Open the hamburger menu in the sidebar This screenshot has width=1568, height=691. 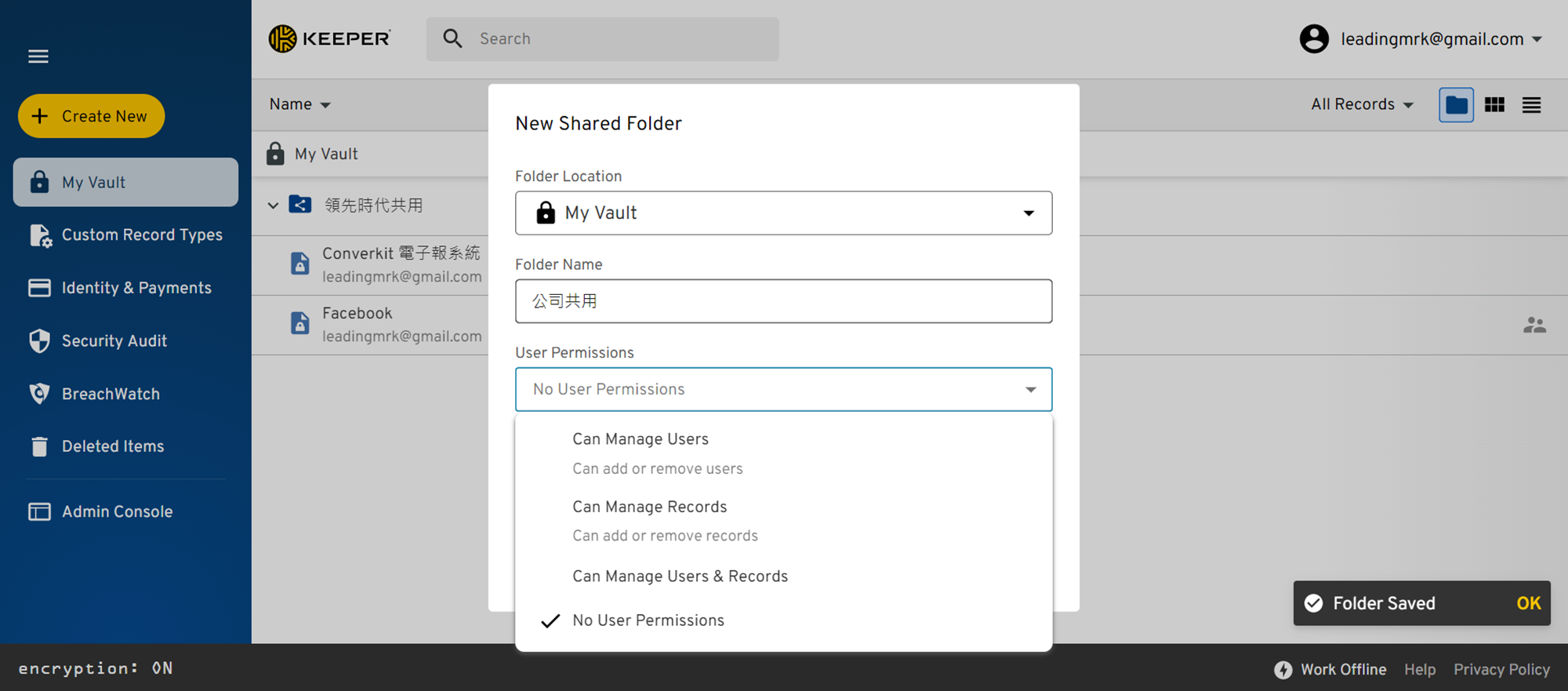38,56
